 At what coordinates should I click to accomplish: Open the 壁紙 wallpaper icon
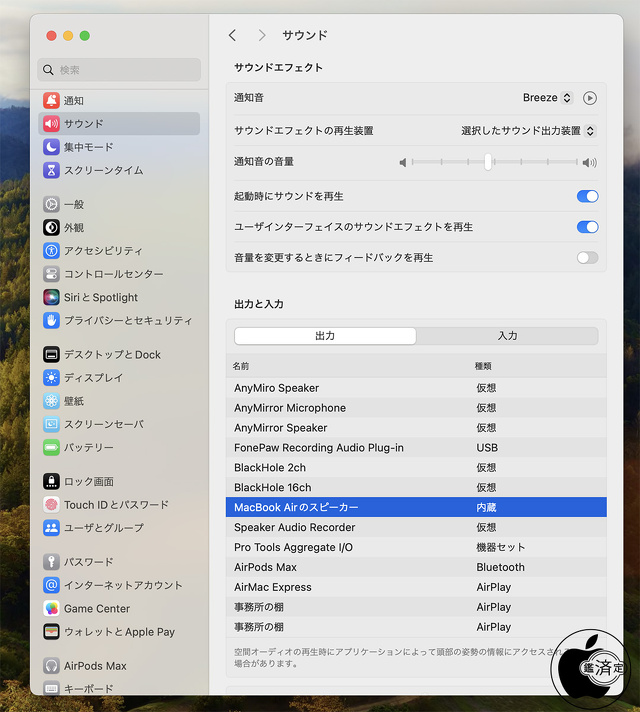click(x=51, y=400)
